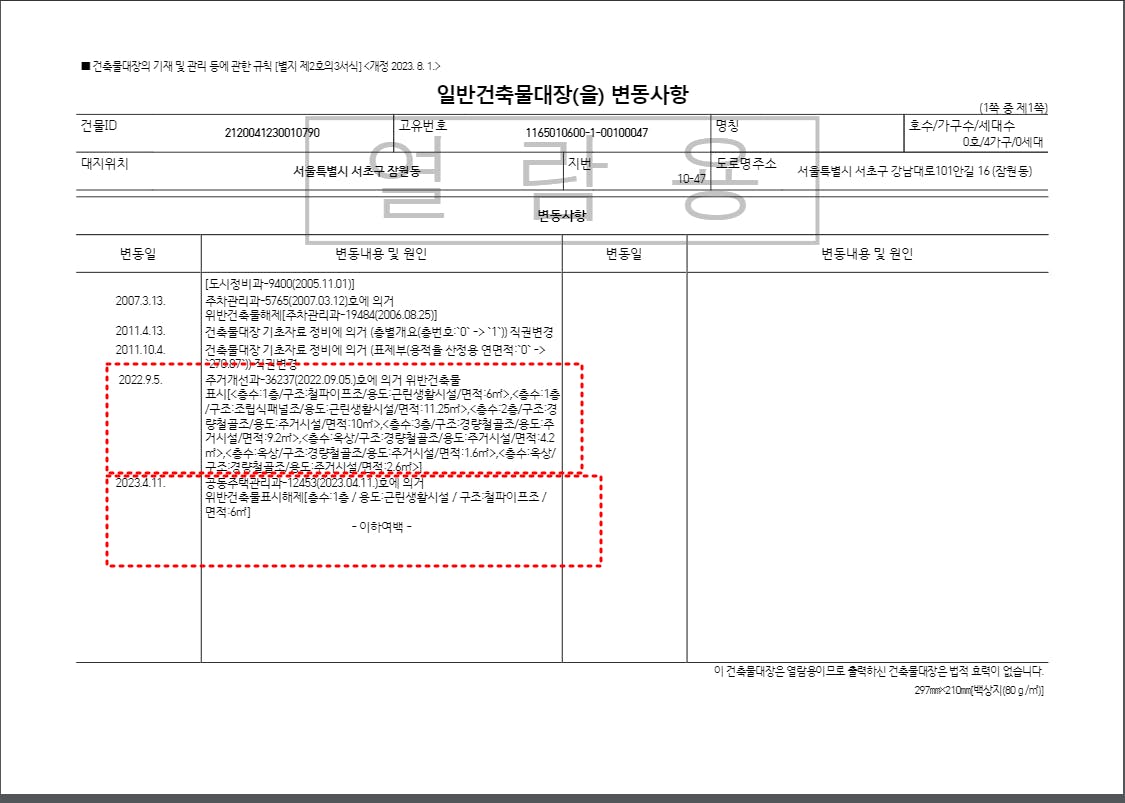Click the 고유번호 label
1125x803 pixels.
(423, 126)
